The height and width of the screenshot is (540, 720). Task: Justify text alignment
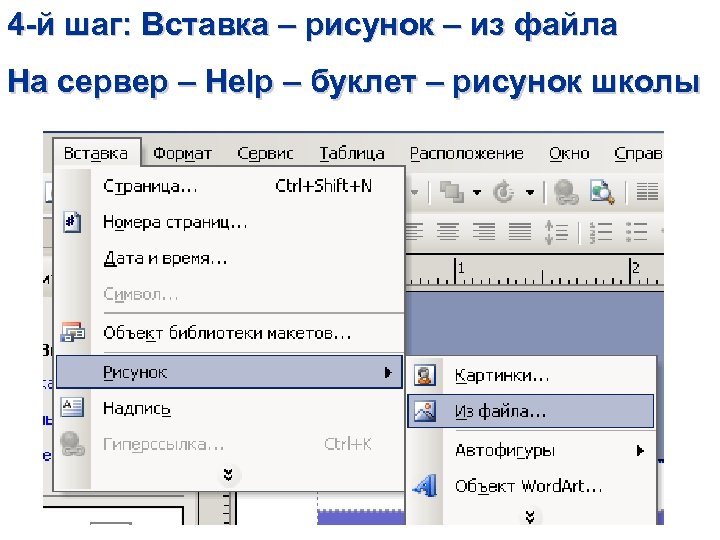click(520, 231)
